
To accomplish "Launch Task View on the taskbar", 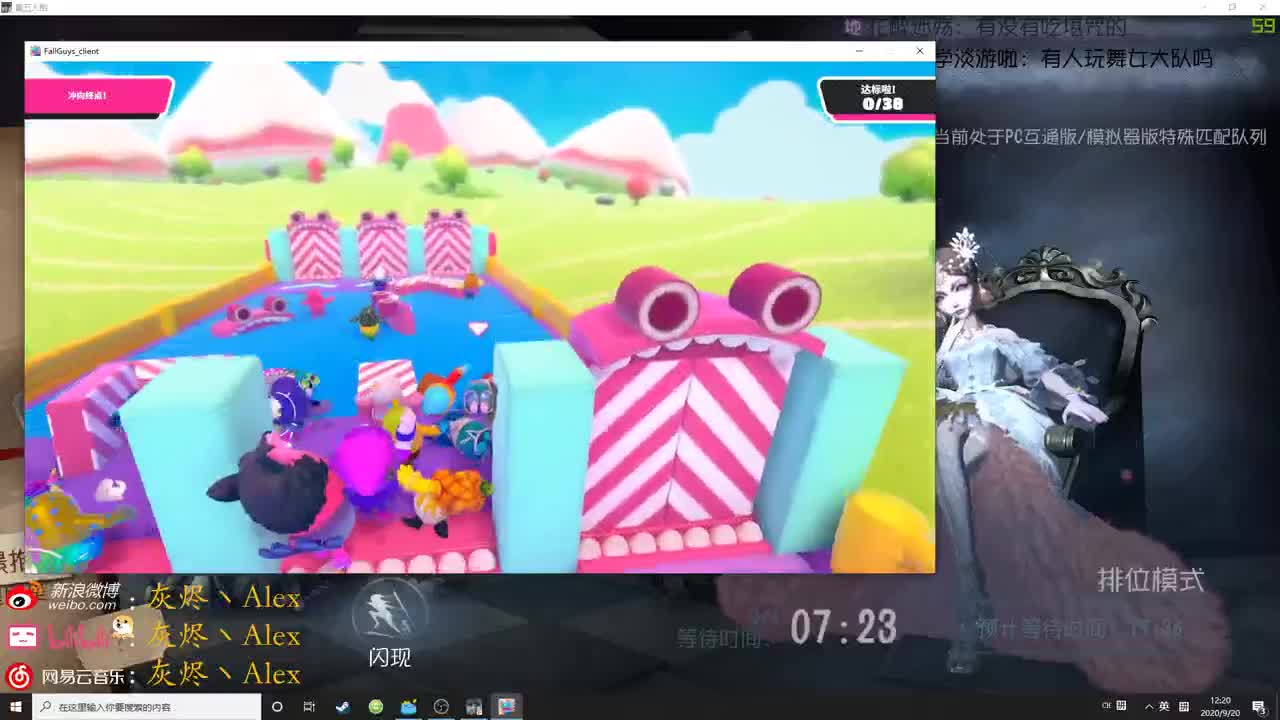I will tap(309, 707).
